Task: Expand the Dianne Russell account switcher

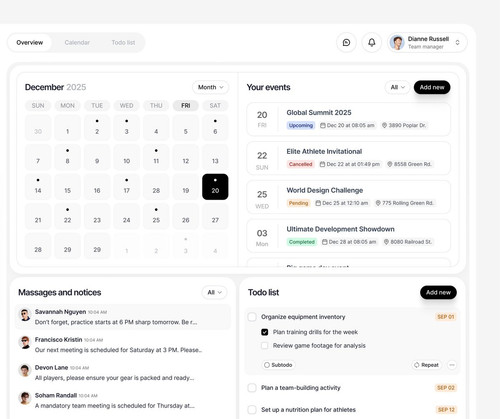Action: [x=457, y=43]
